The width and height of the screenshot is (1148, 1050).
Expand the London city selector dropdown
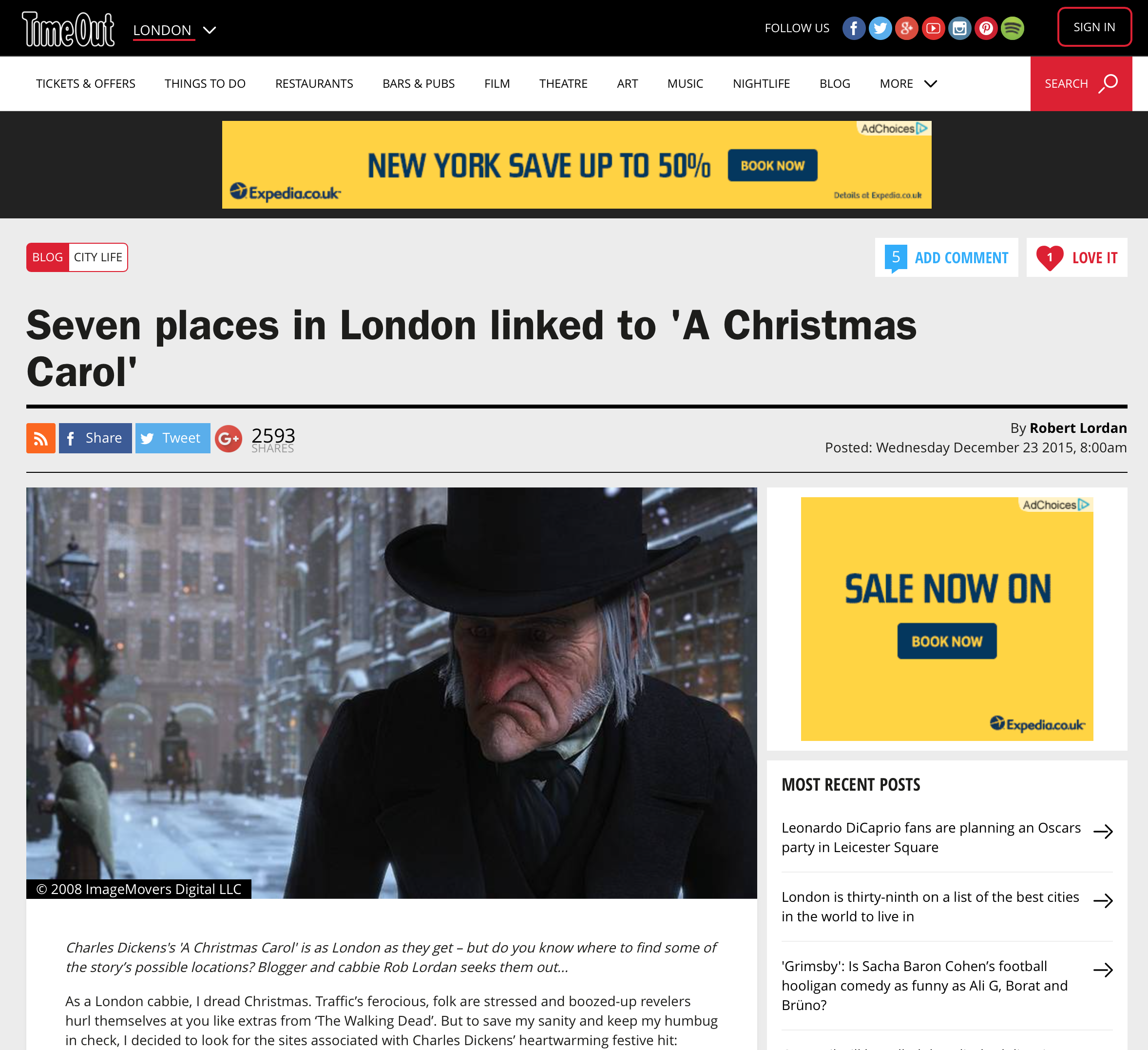pyautogui.click(x=174, y=30)
